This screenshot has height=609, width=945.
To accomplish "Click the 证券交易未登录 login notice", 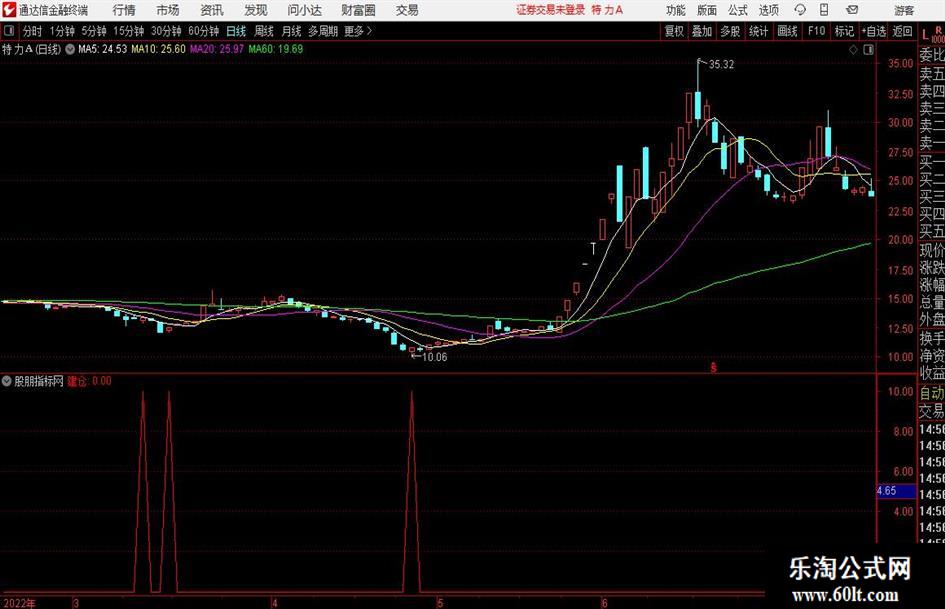I will tap(550, 10).
